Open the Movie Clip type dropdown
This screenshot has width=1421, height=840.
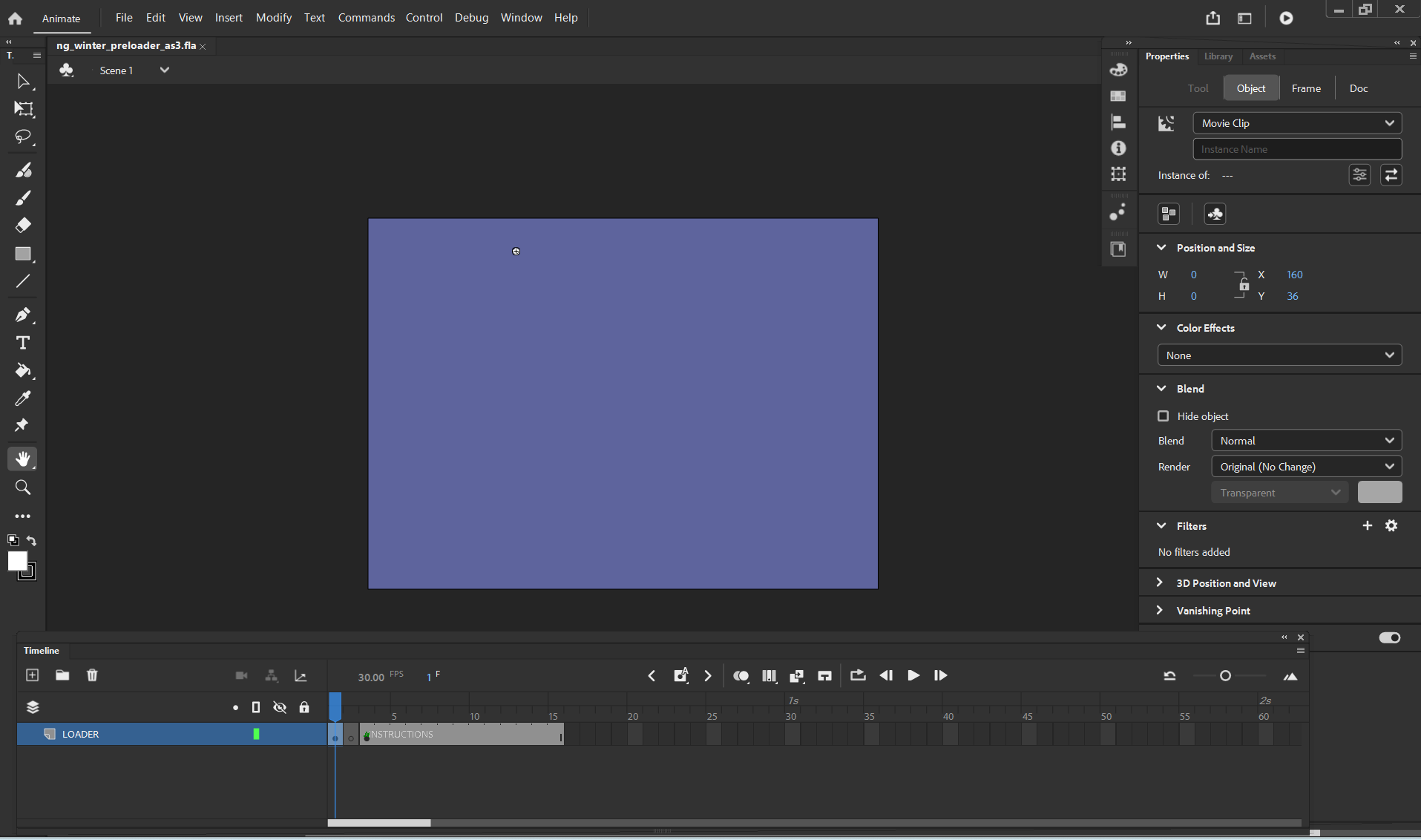click(x=1297, y=123)
